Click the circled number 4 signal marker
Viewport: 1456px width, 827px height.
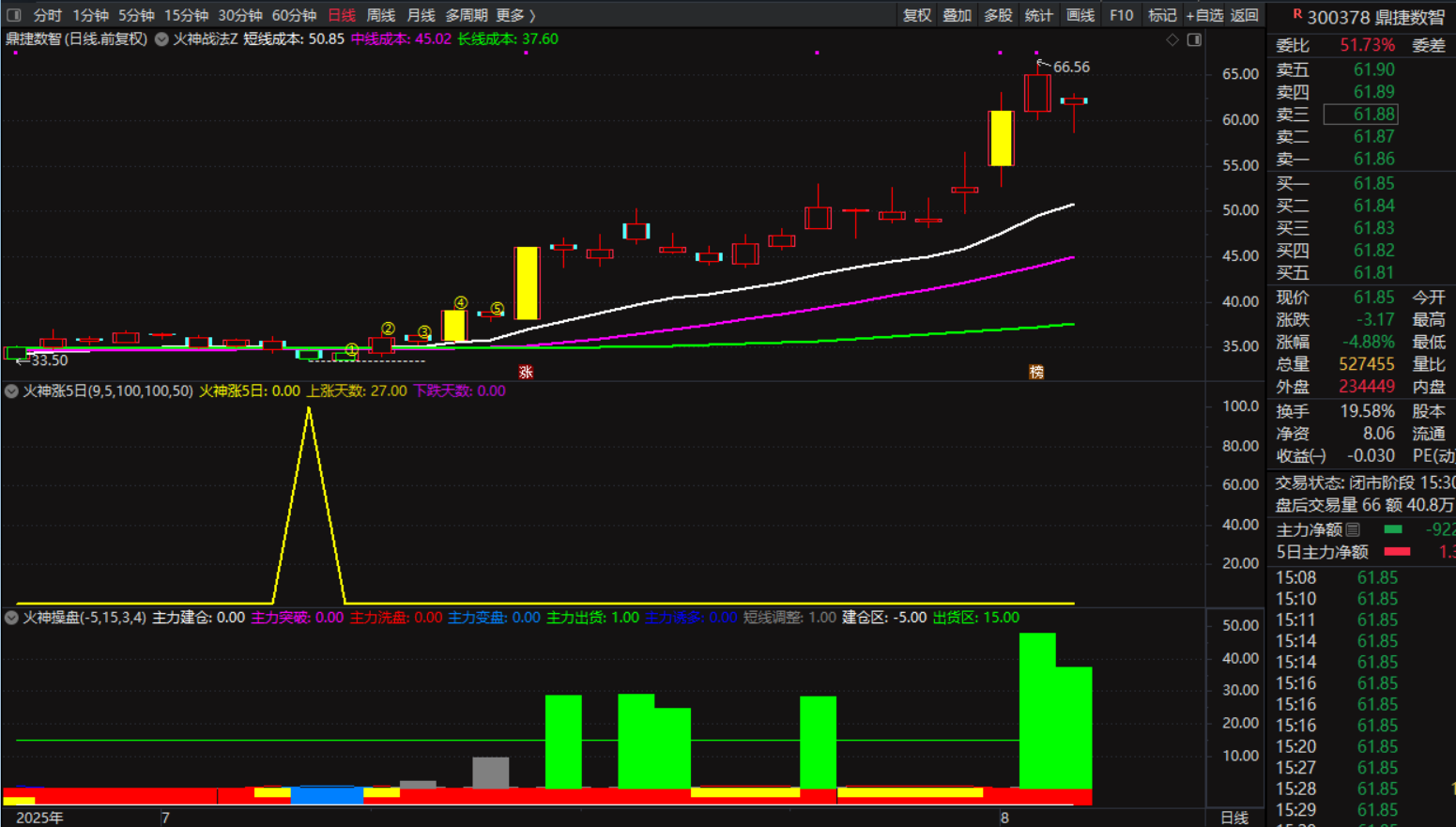460,302
